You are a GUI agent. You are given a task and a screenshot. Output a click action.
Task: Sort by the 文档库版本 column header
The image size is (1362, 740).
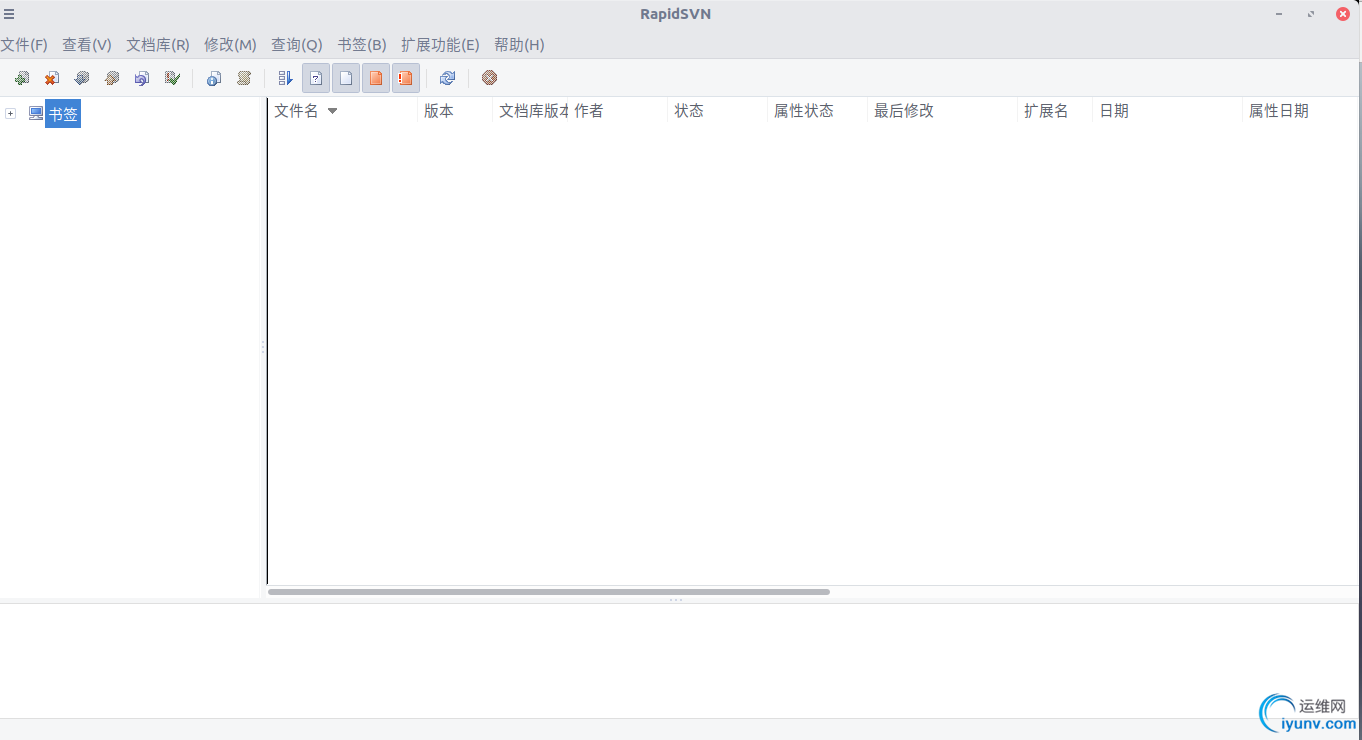531,111
